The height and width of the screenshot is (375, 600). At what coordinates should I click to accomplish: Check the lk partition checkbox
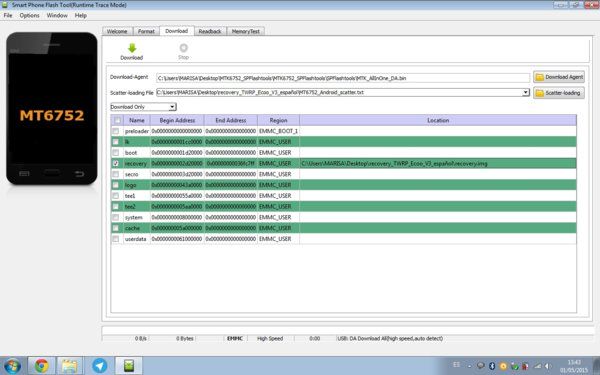tap(116, 142)
